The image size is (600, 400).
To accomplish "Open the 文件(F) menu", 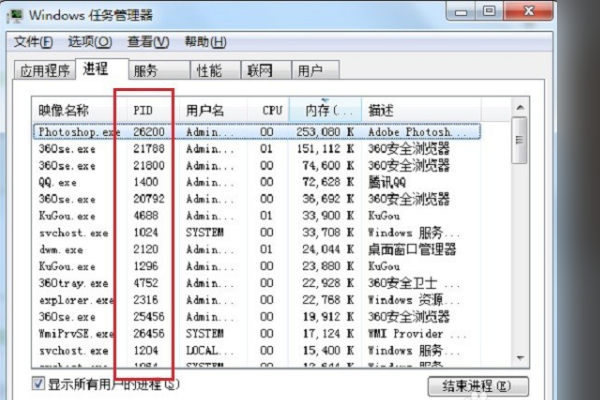I will (33, 42).
